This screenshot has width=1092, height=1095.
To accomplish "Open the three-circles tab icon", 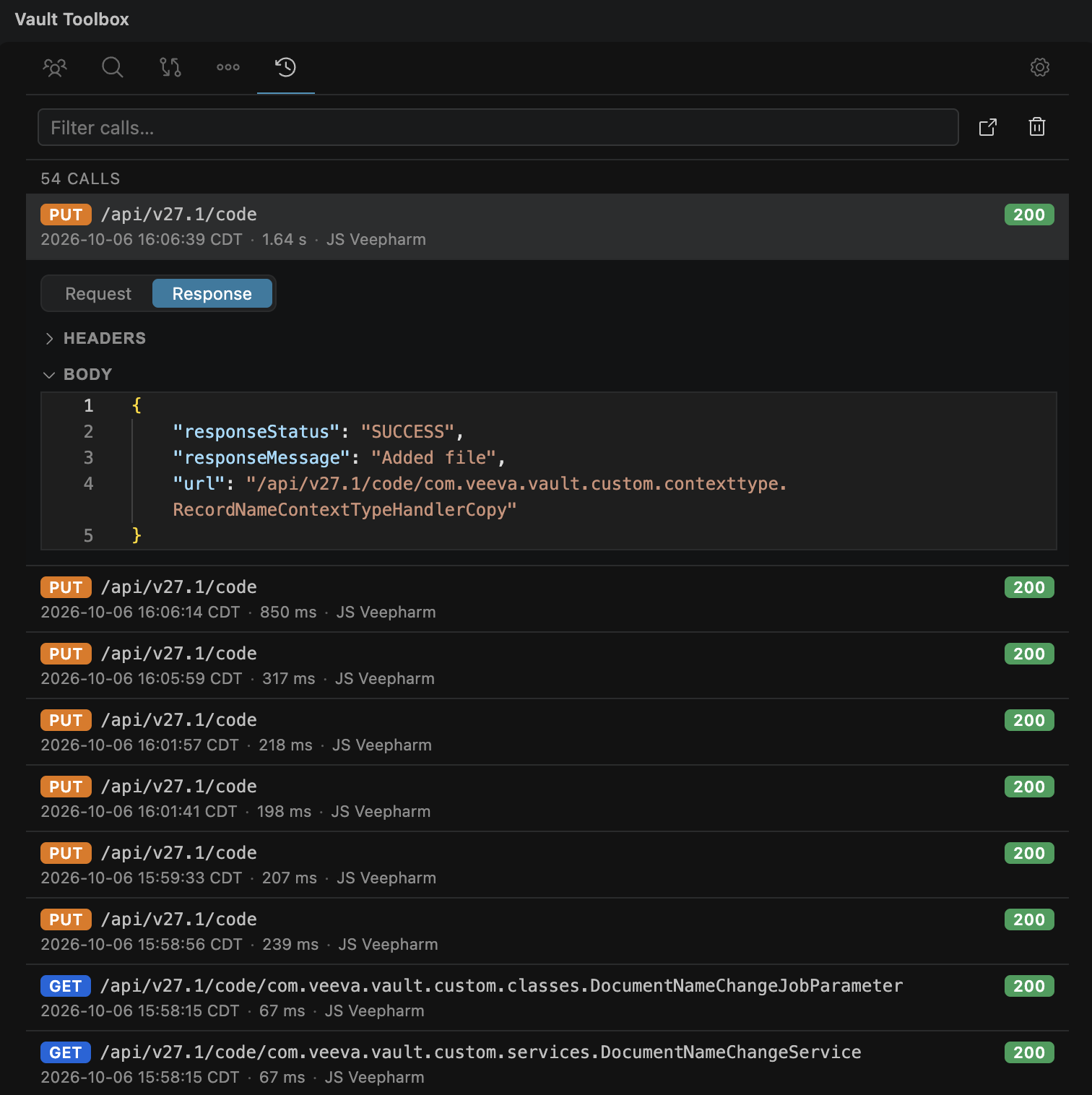I will point(228,67).
